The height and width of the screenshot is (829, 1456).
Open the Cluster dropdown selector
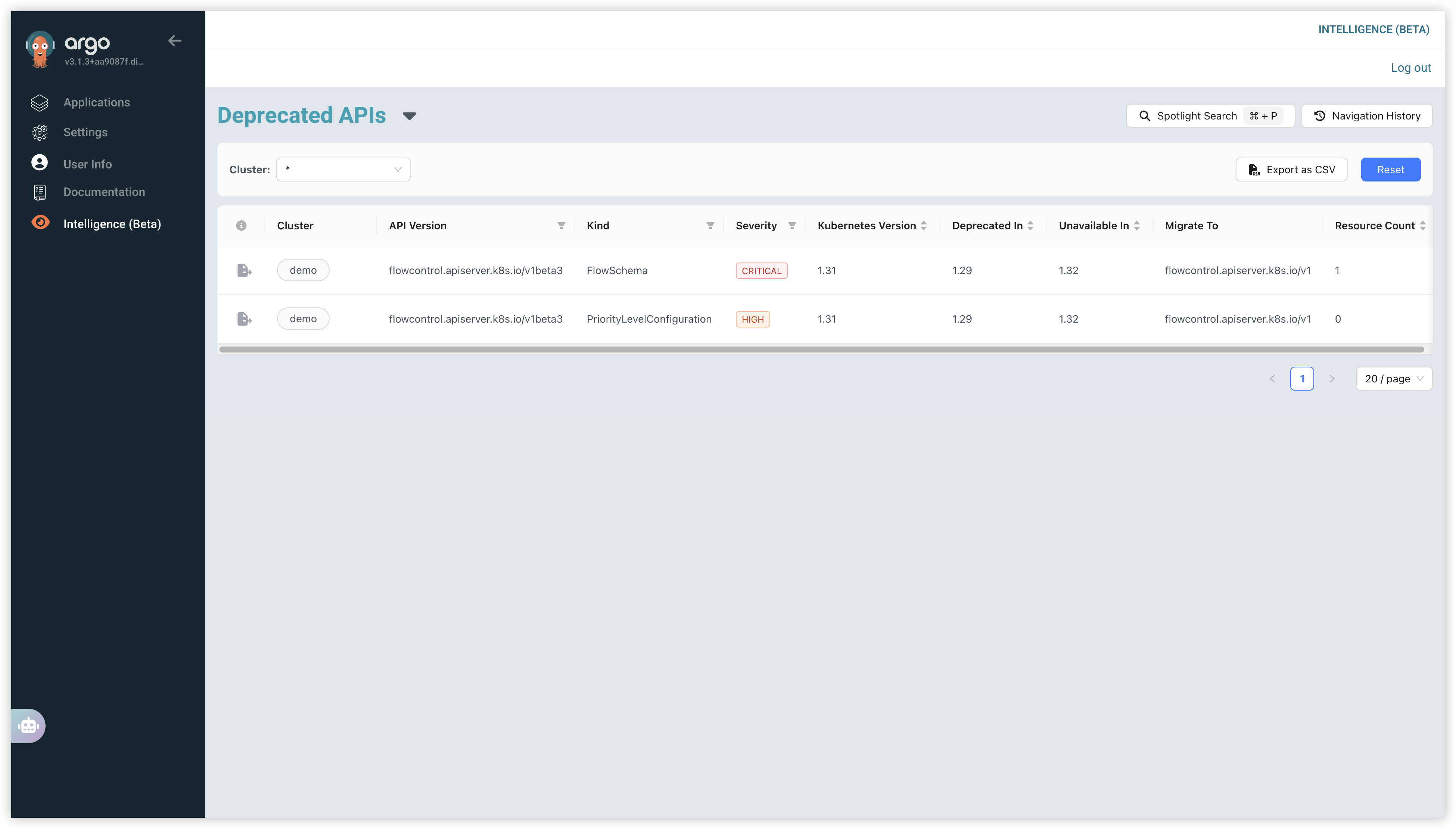coord(343,170)
